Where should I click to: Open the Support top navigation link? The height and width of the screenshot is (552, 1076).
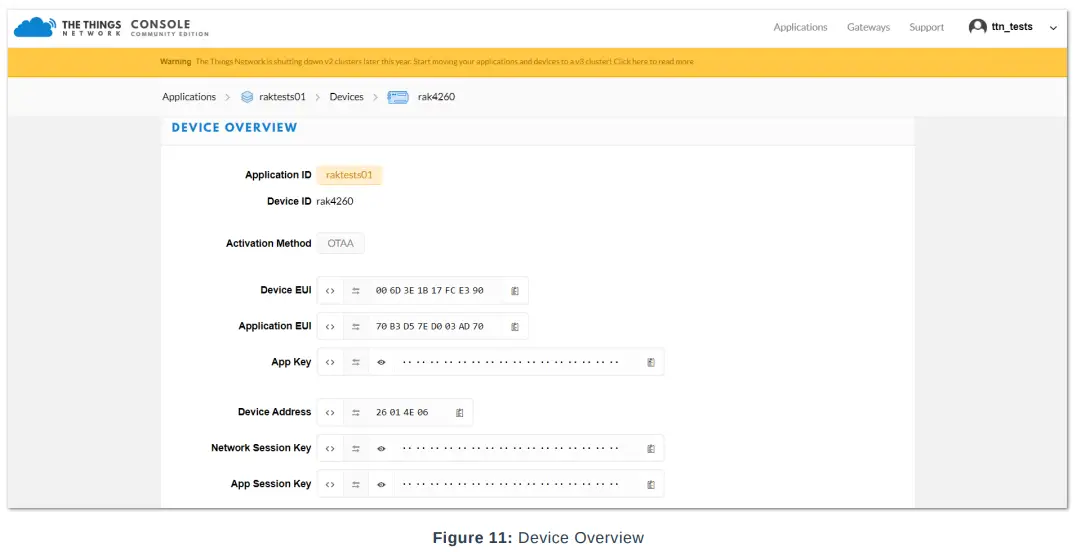[926, 27]
